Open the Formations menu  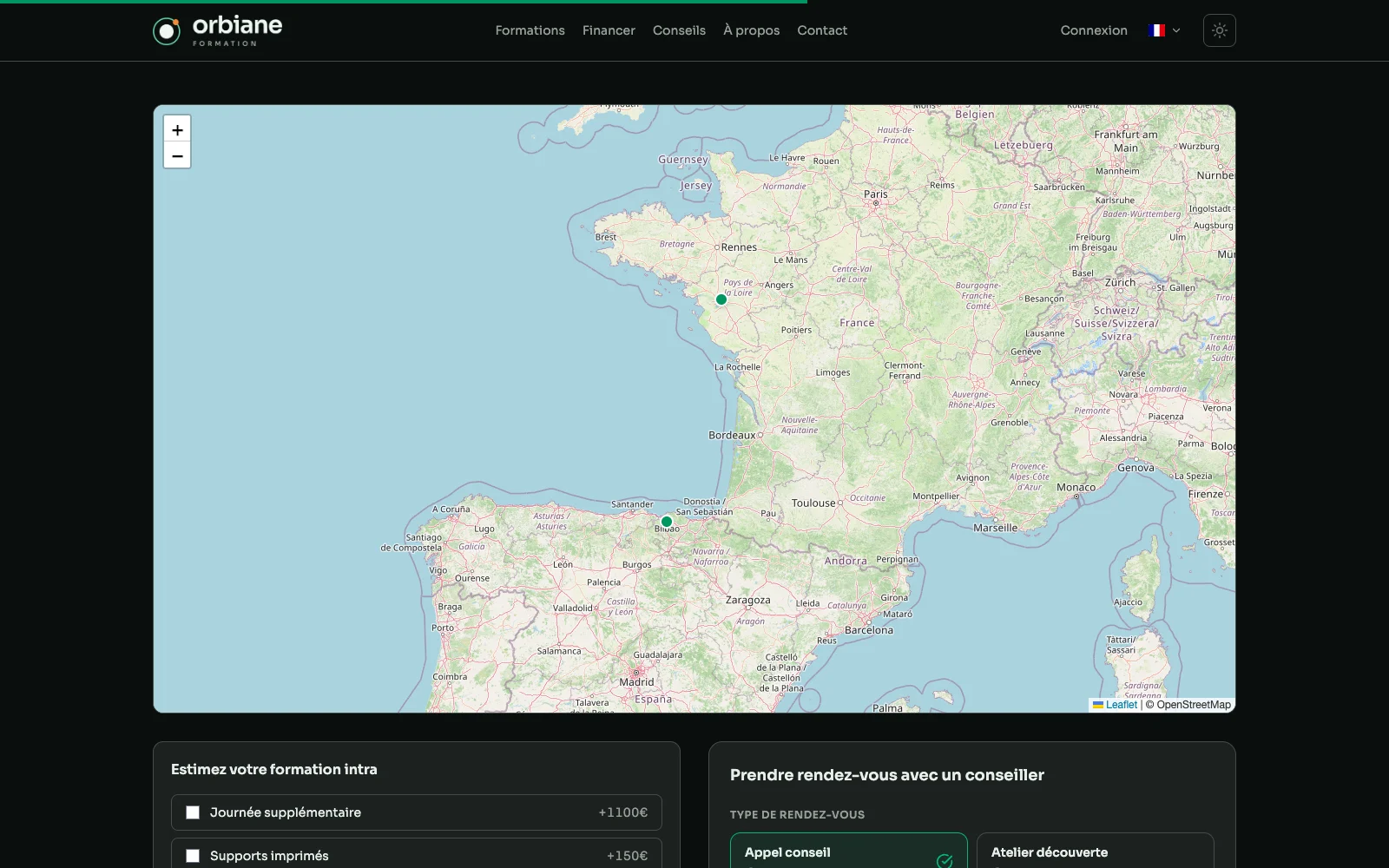pyautogui.click(x=530, y=30)
